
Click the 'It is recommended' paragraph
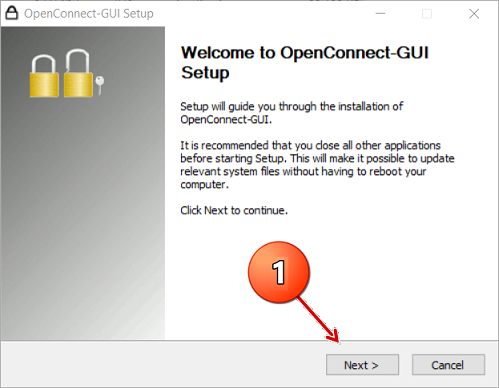click(317, 165)
